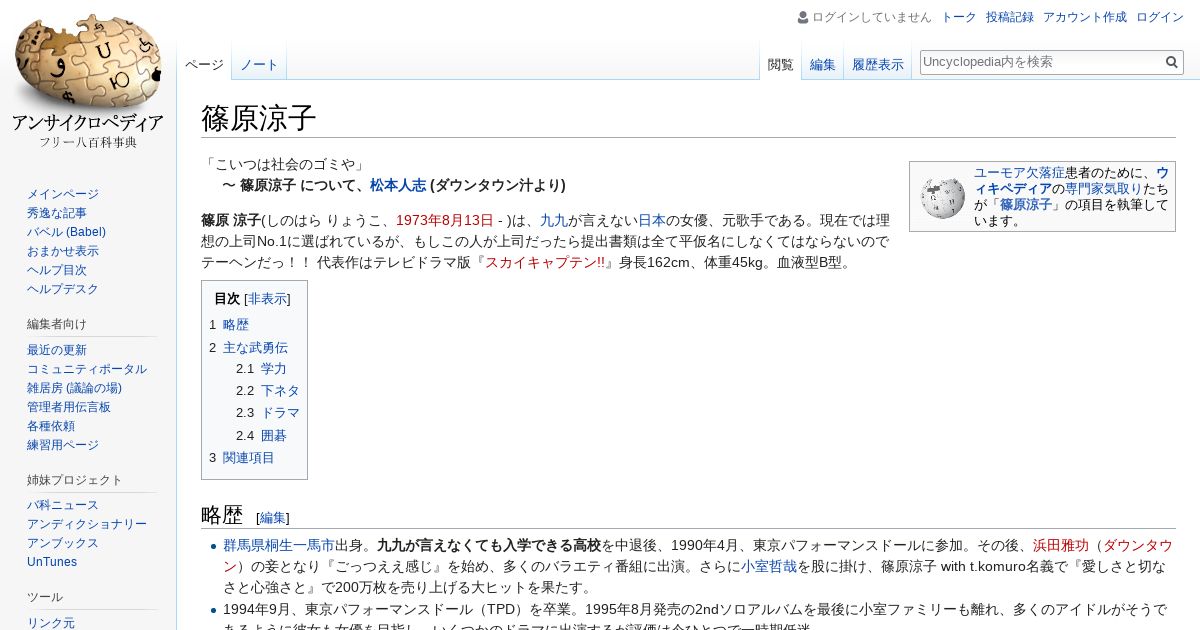Viewport: 1200px width, 630px height.
Task: Jump to 関連項目 contents entry
Action: [249, 458]
